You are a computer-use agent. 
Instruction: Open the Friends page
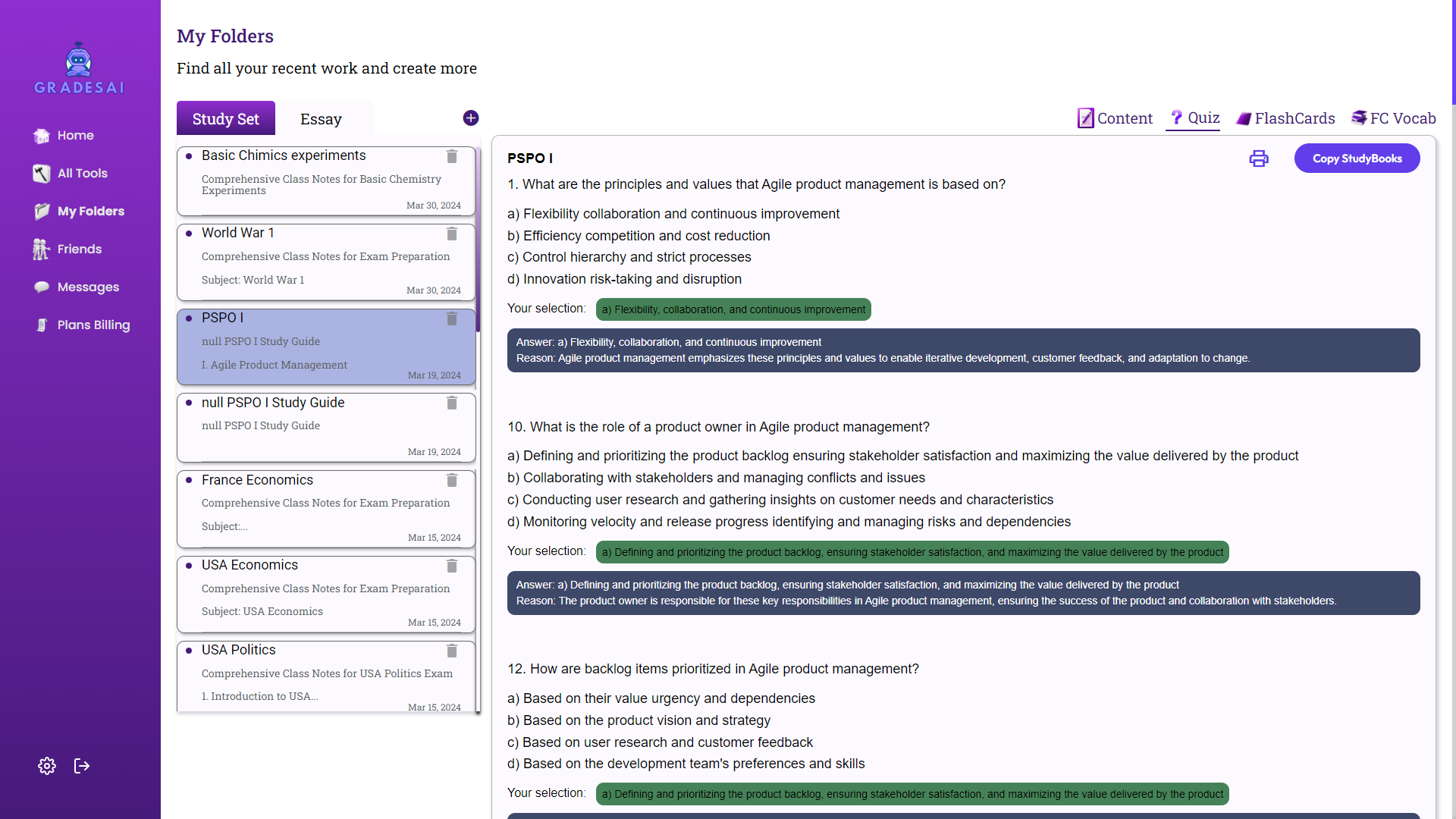[80, 249]
